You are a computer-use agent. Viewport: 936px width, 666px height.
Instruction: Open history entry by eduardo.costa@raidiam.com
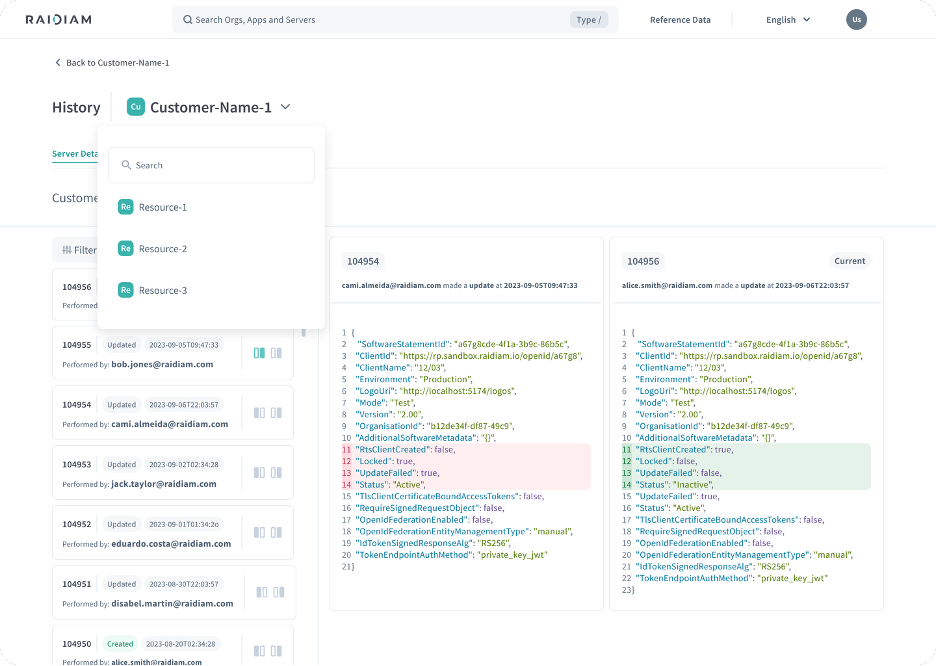click(173, 532)
